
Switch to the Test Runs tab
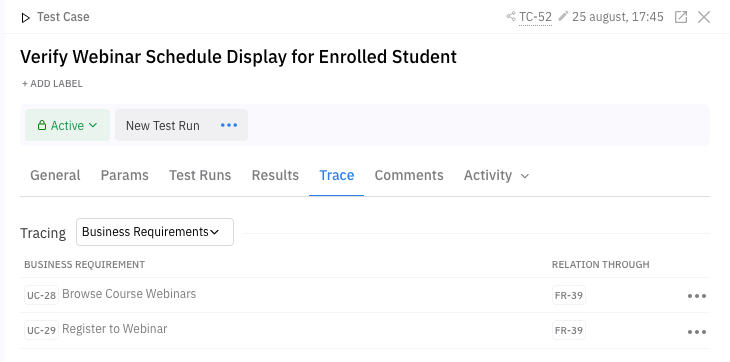point(200,175)
